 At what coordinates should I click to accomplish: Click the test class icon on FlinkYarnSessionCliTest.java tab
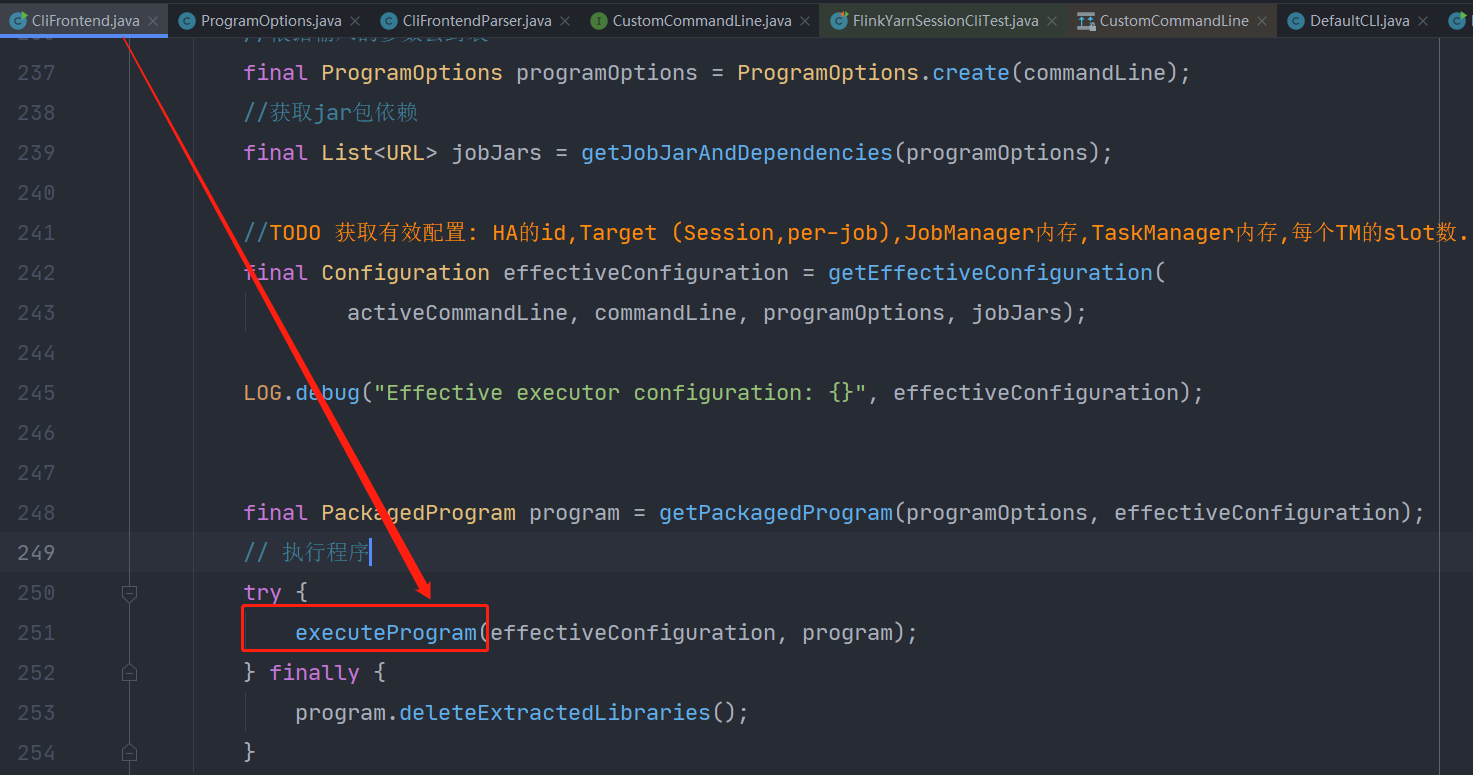838,20
